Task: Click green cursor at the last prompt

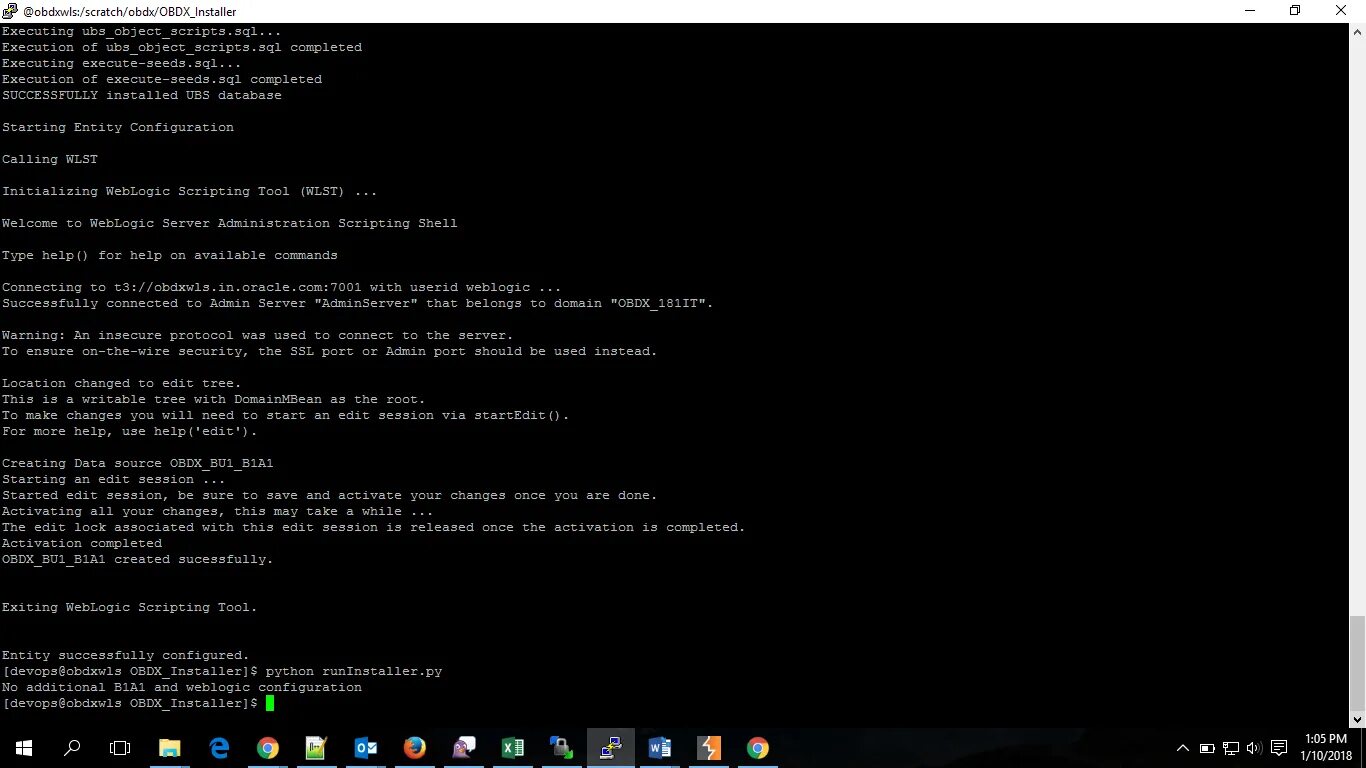Action: click(270, 703)
